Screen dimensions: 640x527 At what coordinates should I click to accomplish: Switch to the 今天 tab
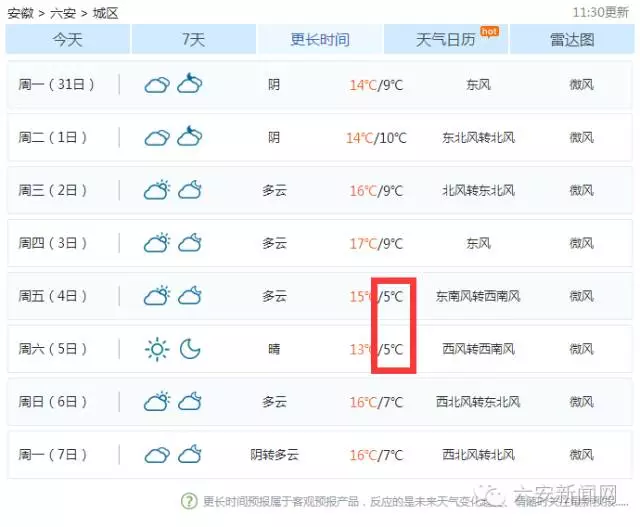pyautogui.click(x=68, y=40)
